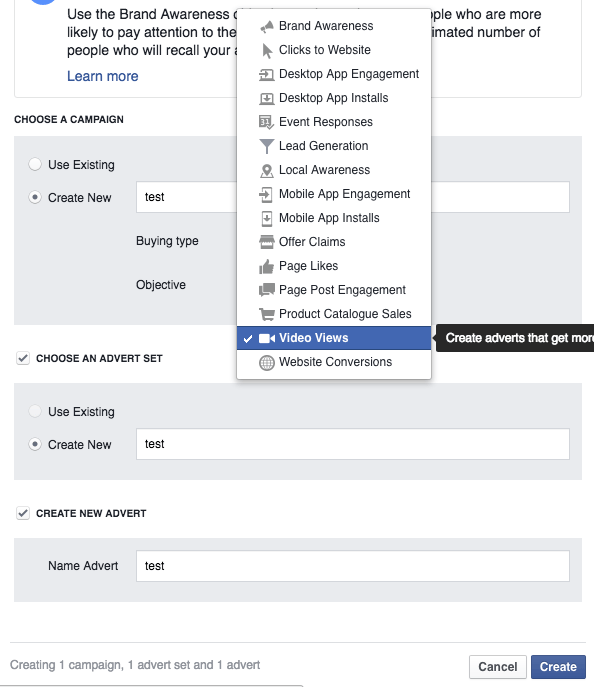Click the Website Conversions globe icon
This screenshot has width=594, height=687.
click(x=266, y=362)
